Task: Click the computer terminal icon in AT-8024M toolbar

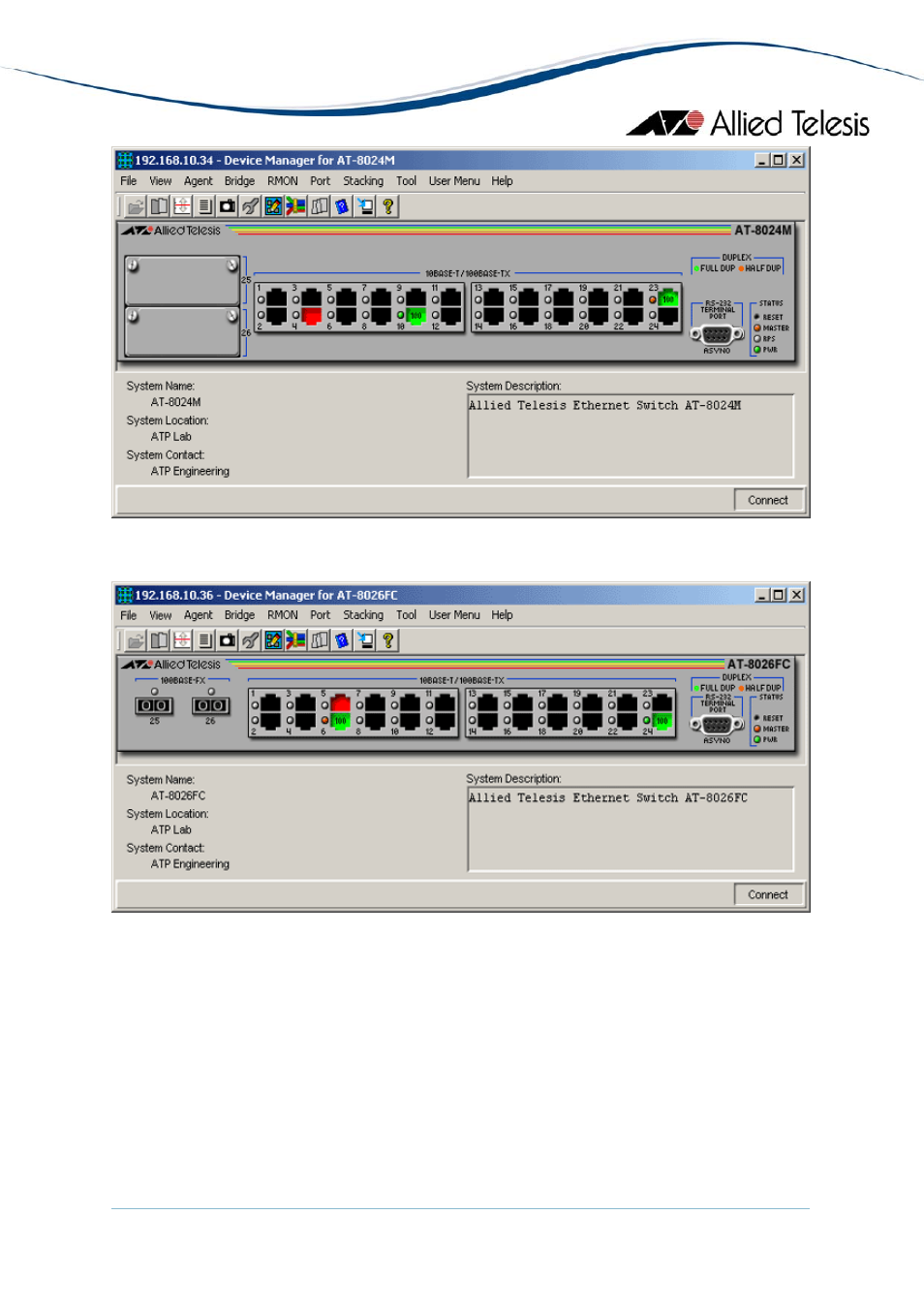Action: (x=365, y=206)
